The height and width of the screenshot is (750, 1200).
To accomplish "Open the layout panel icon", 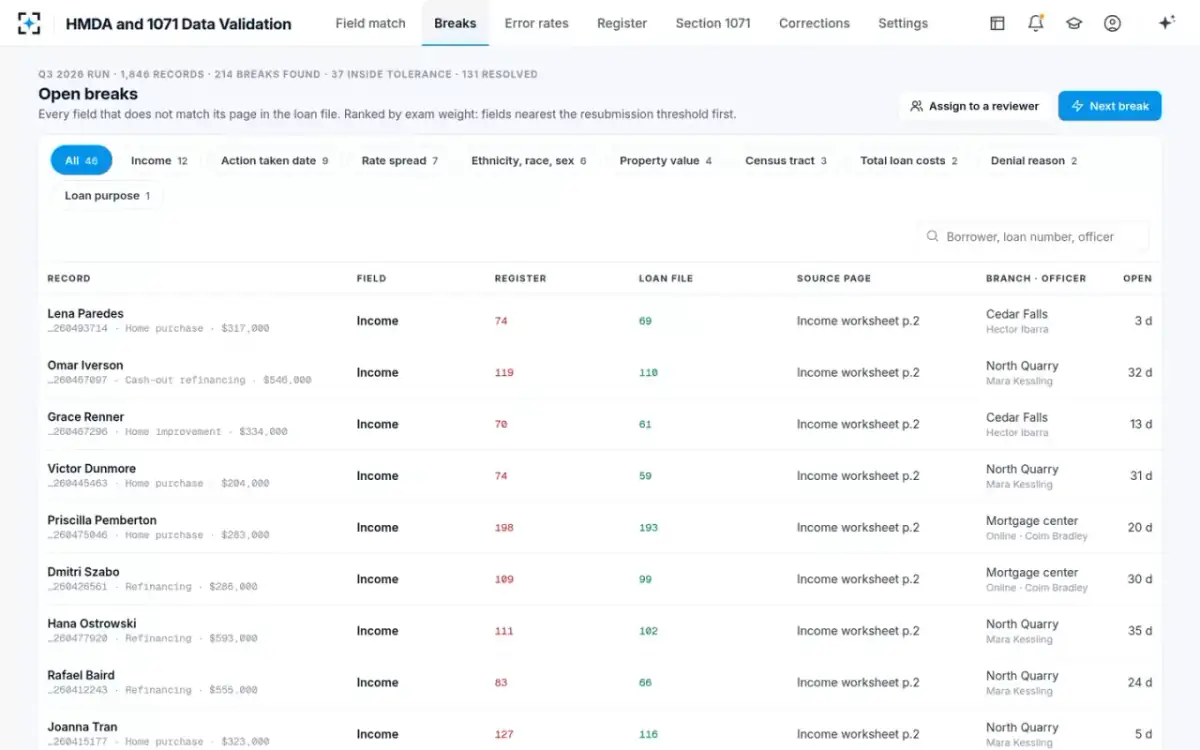I will (x=997, y=23).
